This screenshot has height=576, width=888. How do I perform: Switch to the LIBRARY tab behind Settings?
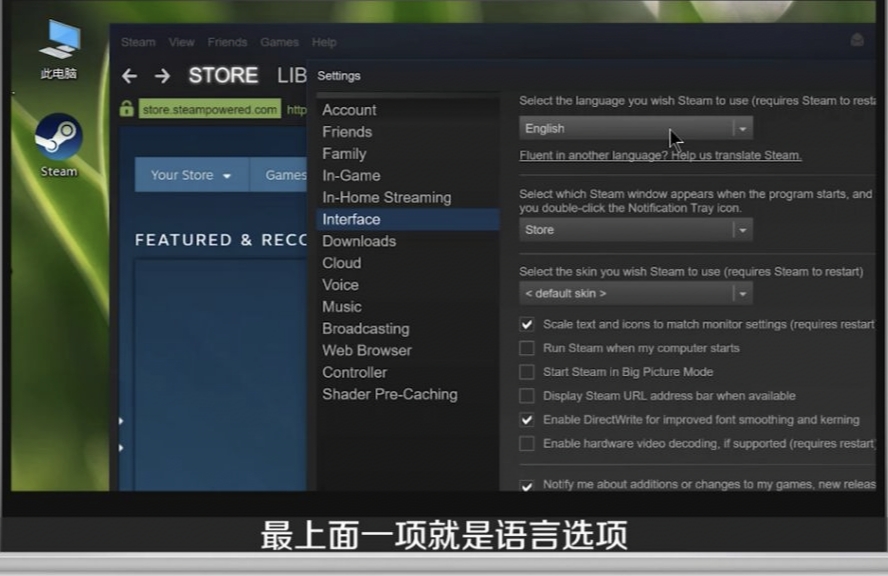[x=292, y=75]
